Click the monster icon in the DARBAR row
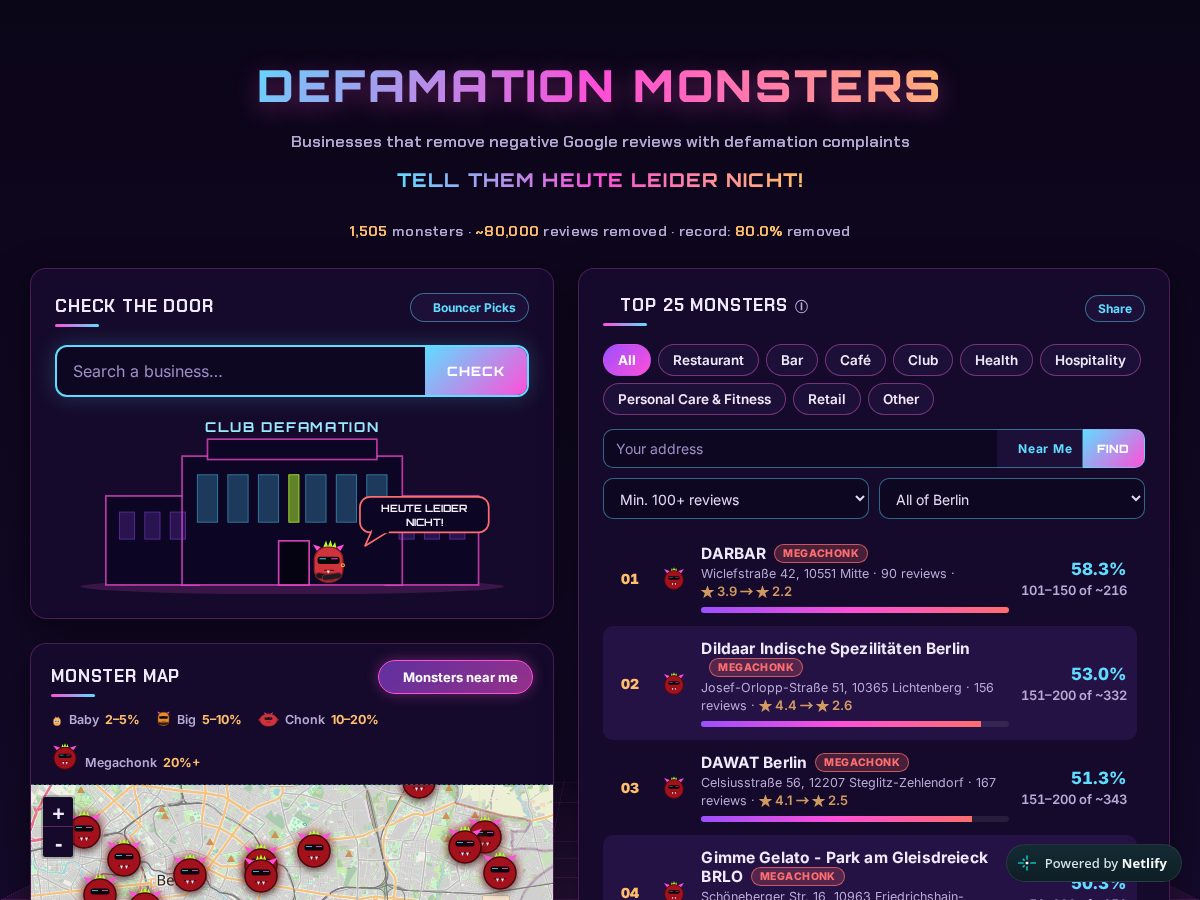 pos(674,578)
